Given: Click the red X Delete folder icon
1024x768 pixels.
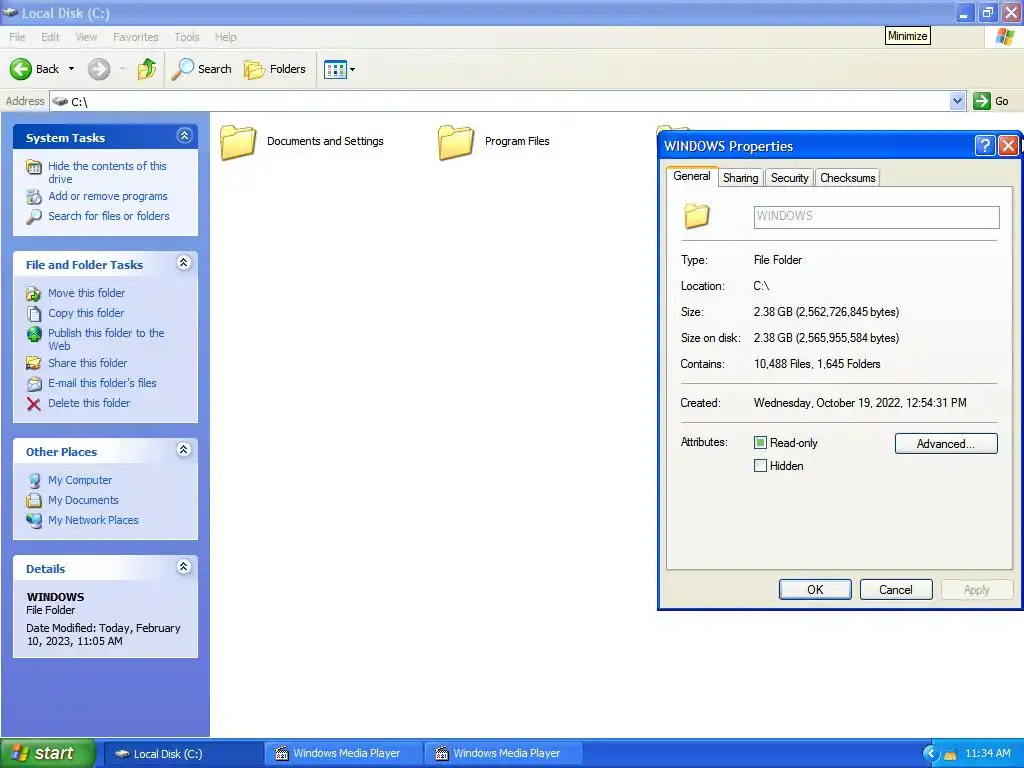Looking at the screenshot, I should [34, 404].
